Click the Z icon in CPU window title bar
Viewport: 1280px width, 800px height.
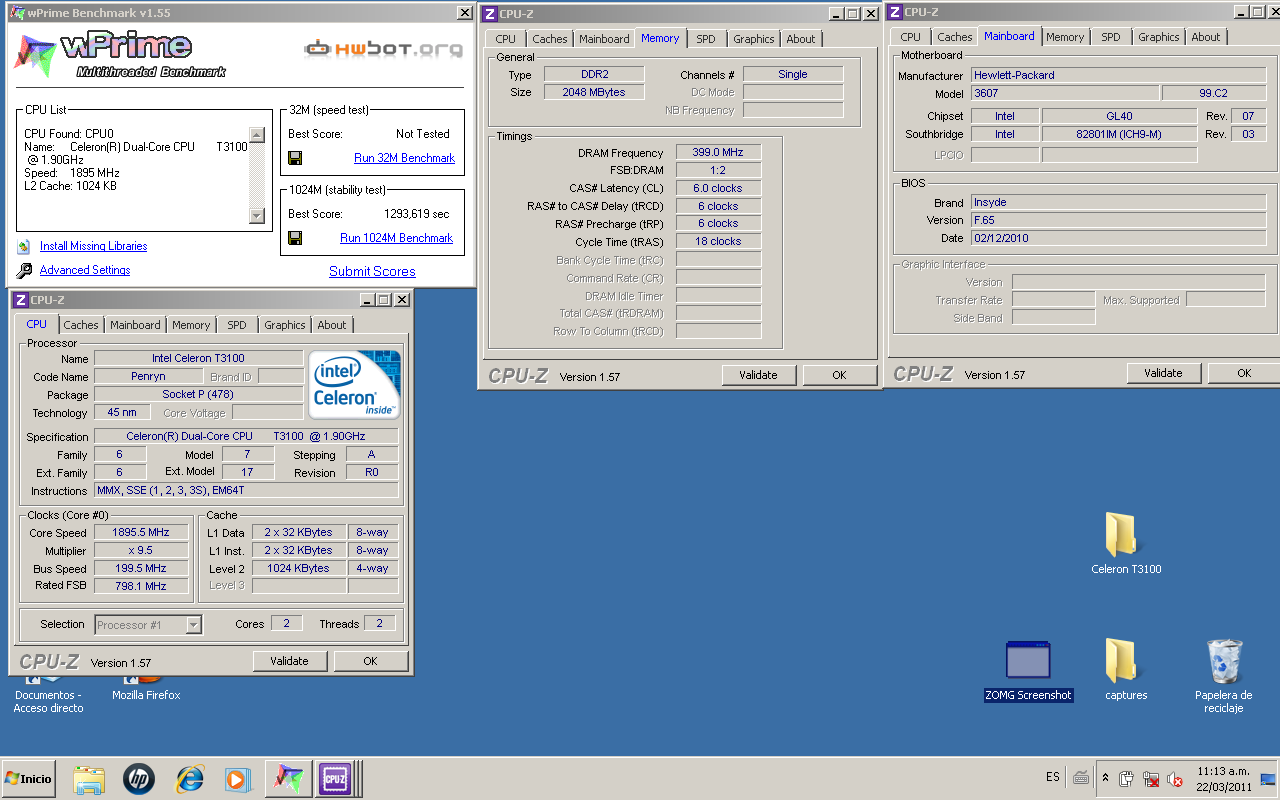[21, 299]
